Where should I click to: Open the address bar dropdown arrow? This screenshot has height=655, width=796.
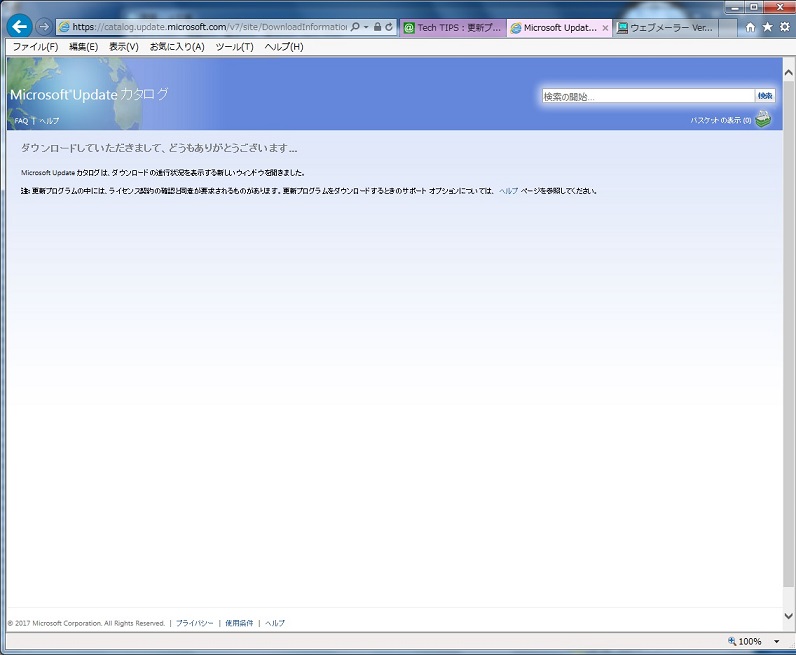pos(366,27)
